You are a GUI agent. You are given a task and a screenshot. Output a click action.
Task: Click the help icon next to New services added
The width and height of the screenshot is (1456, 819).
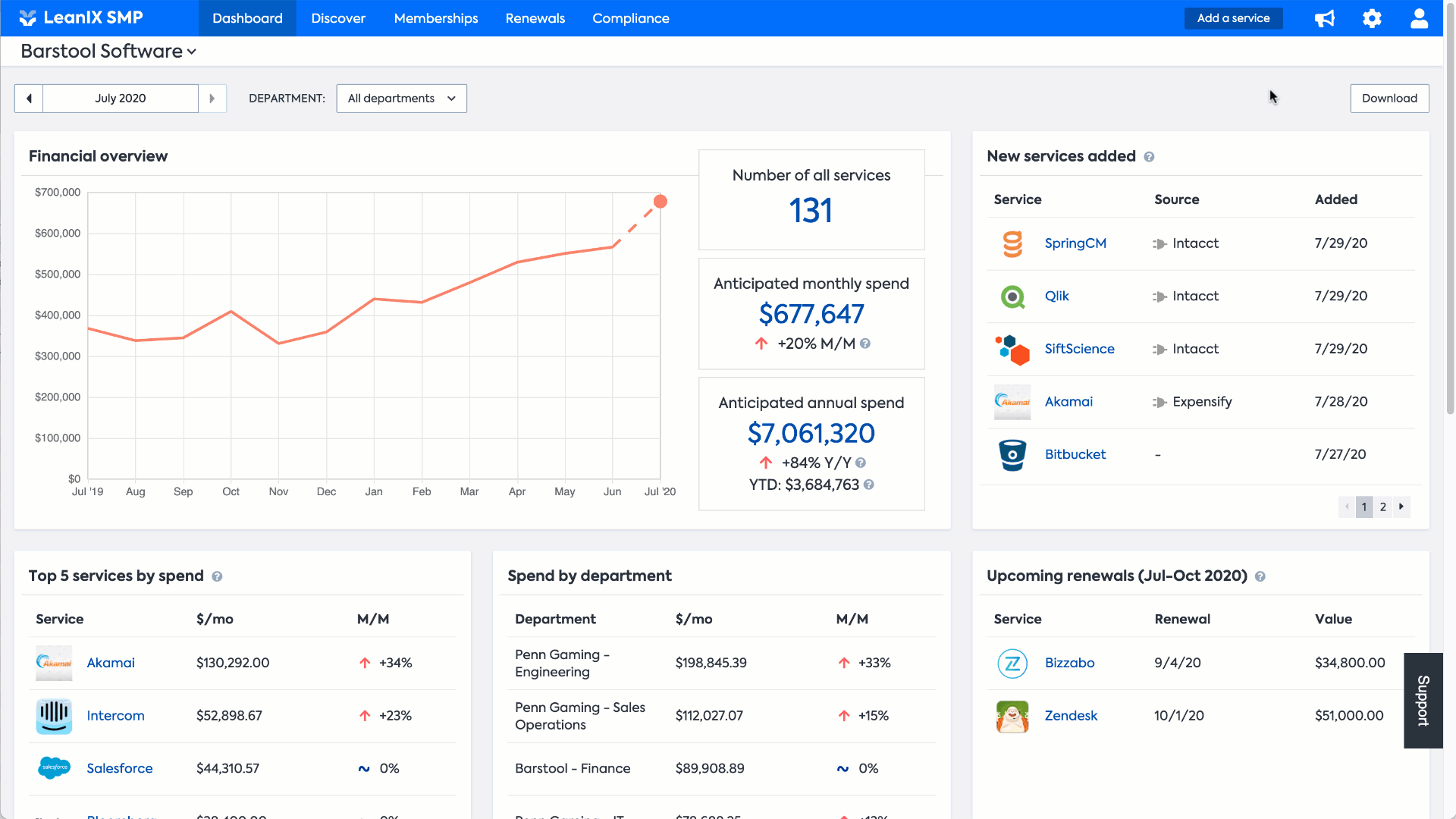point(1149,157)
